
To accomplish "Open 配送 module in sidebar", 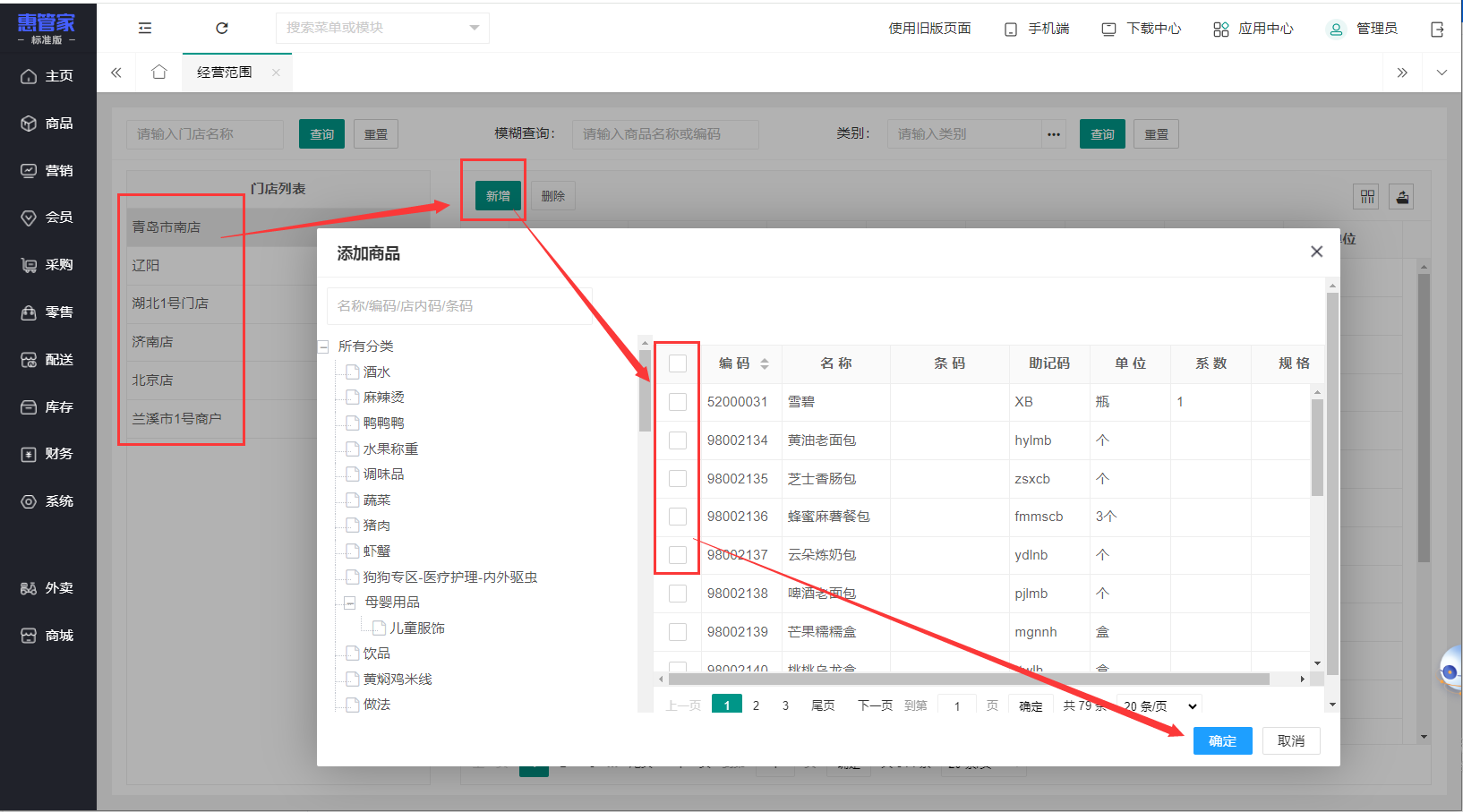I will tap(48, 360).
